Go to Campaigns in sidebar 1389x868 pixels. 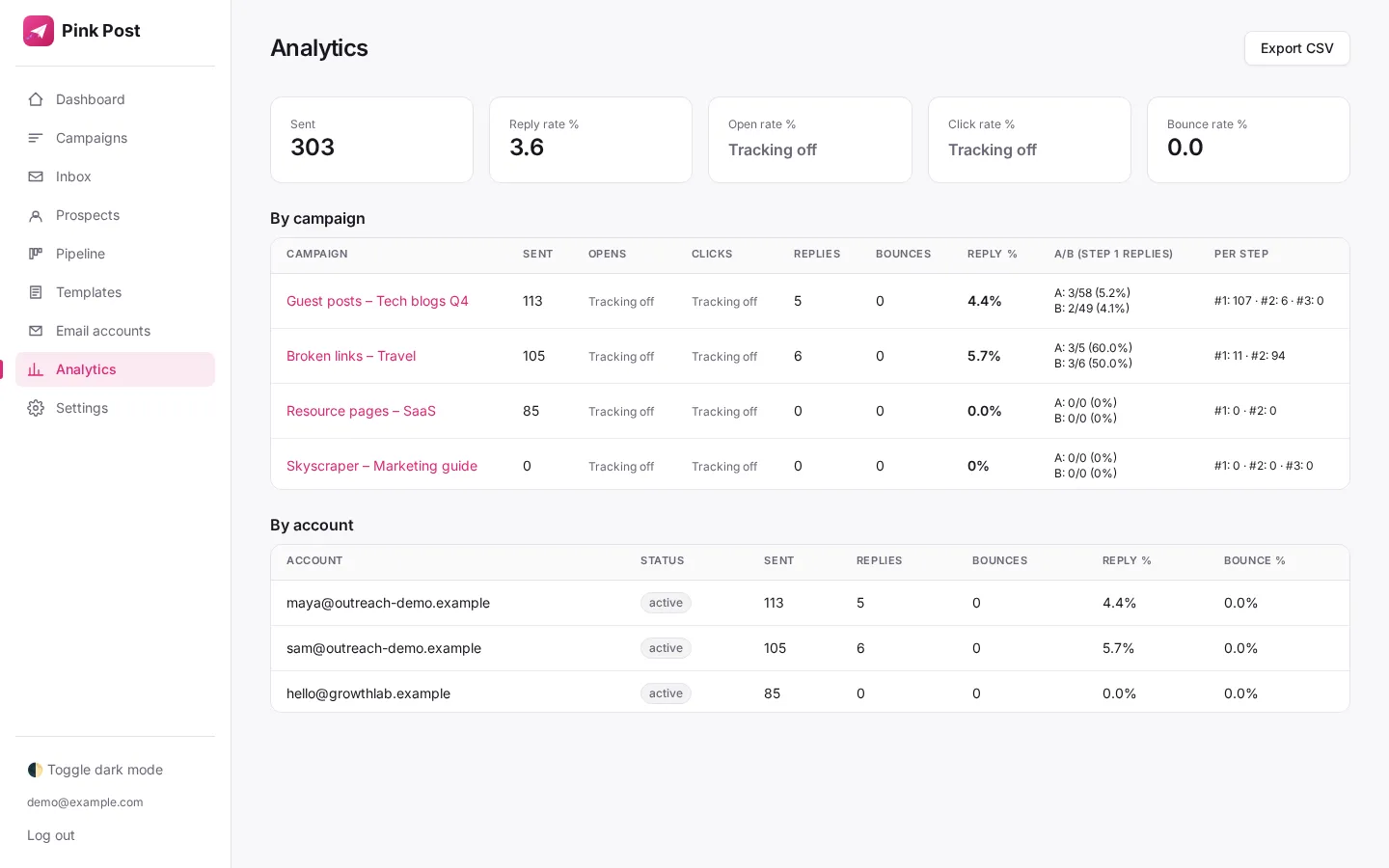point(115,138)
